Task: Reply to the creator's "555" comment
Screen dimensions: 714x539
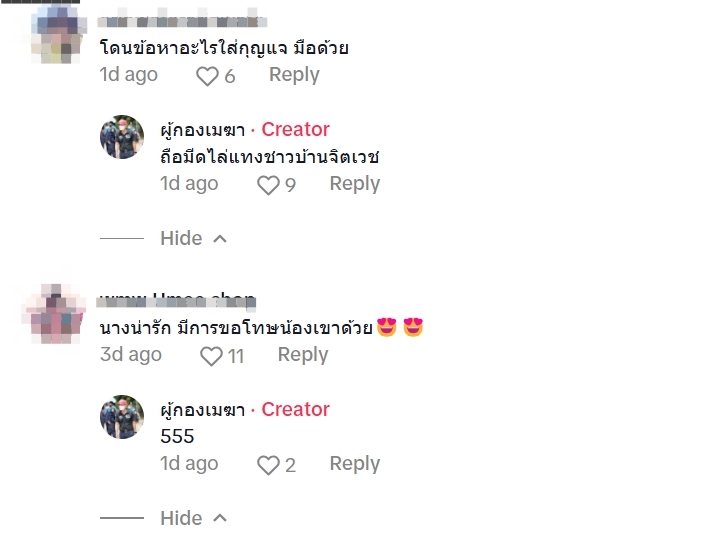Action: 354,464
